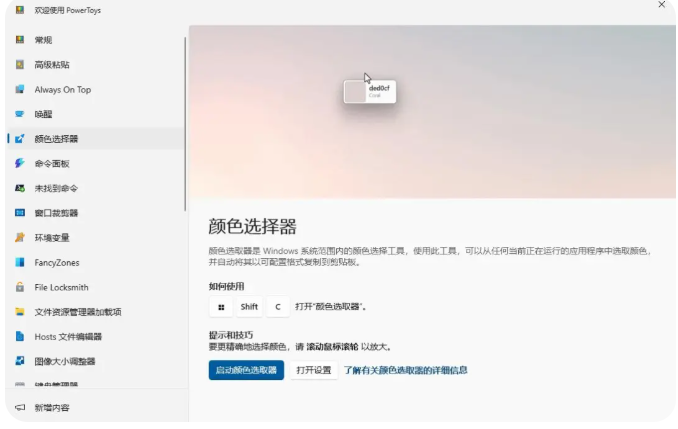Click the 打开设置 open settings button
678x429 pixels.
click(313, 370)
